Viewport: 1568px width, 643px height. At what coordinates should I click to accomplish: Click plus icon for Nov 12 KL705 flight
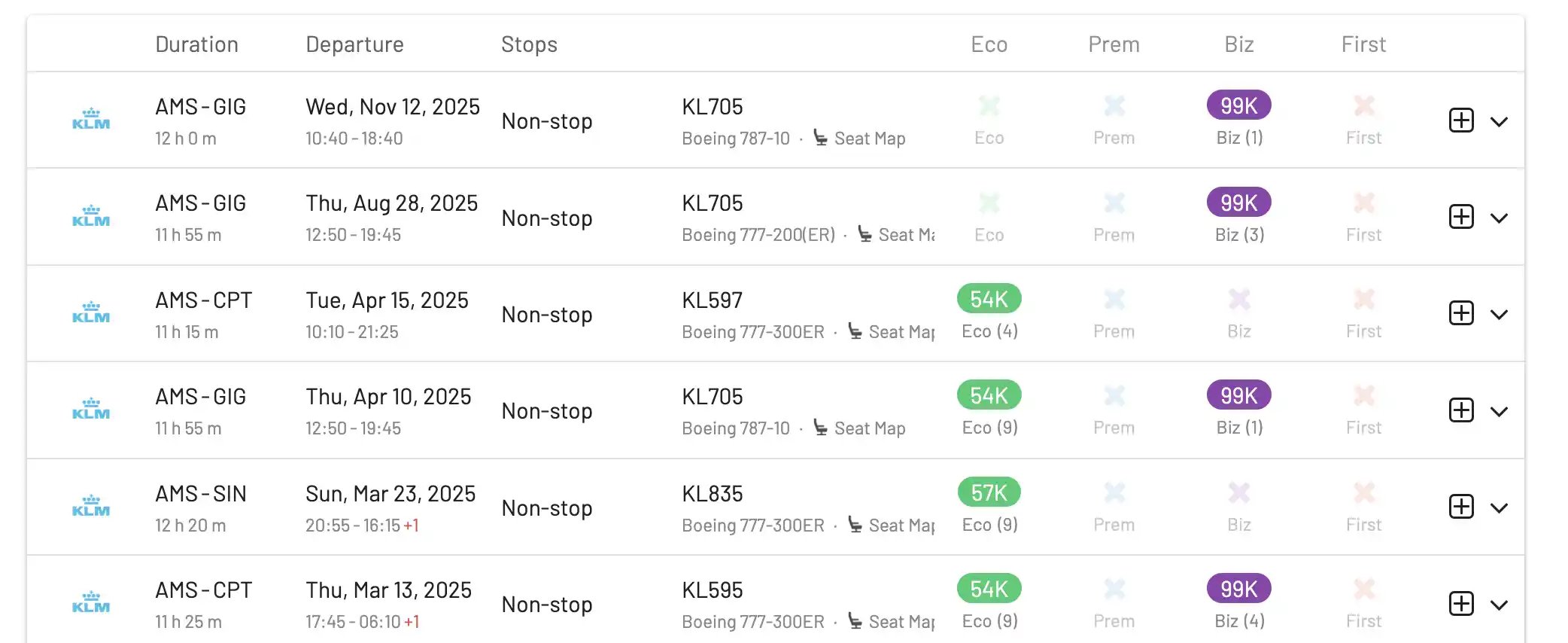click(1460, 120)
